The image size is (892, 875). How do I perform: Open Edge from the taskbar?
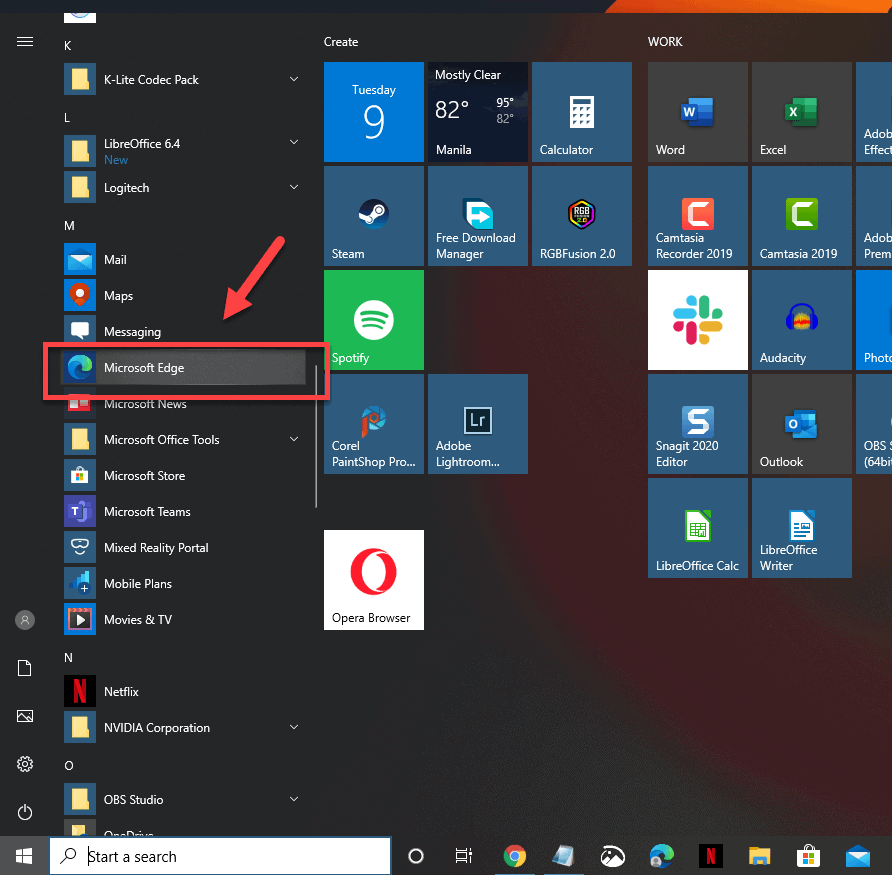click(662, 856)
